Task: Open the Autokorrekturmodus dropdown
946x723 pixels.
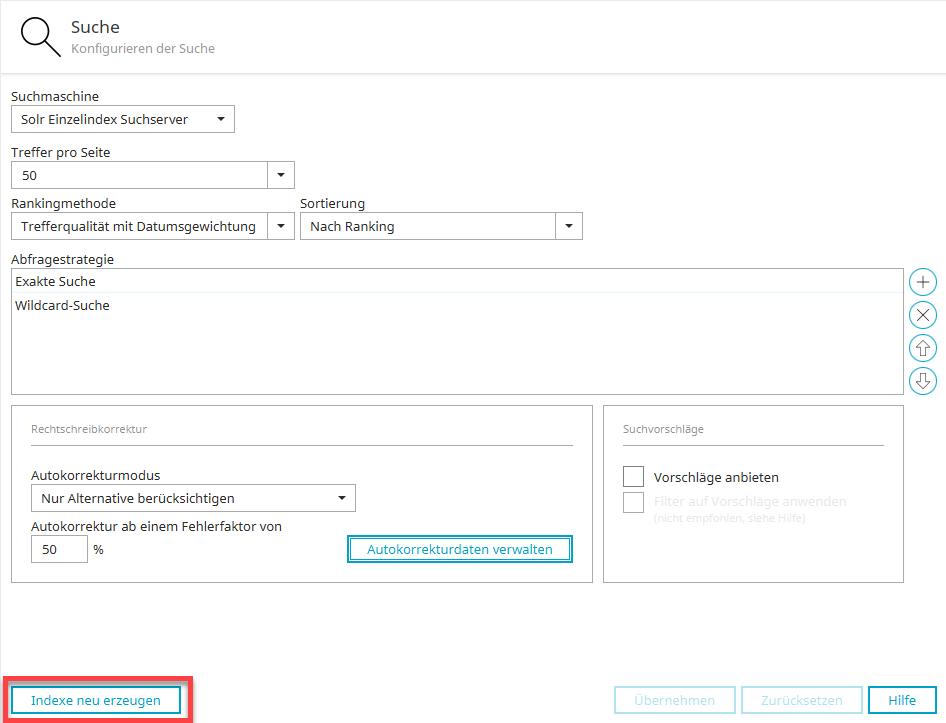Action: (193, 498)
